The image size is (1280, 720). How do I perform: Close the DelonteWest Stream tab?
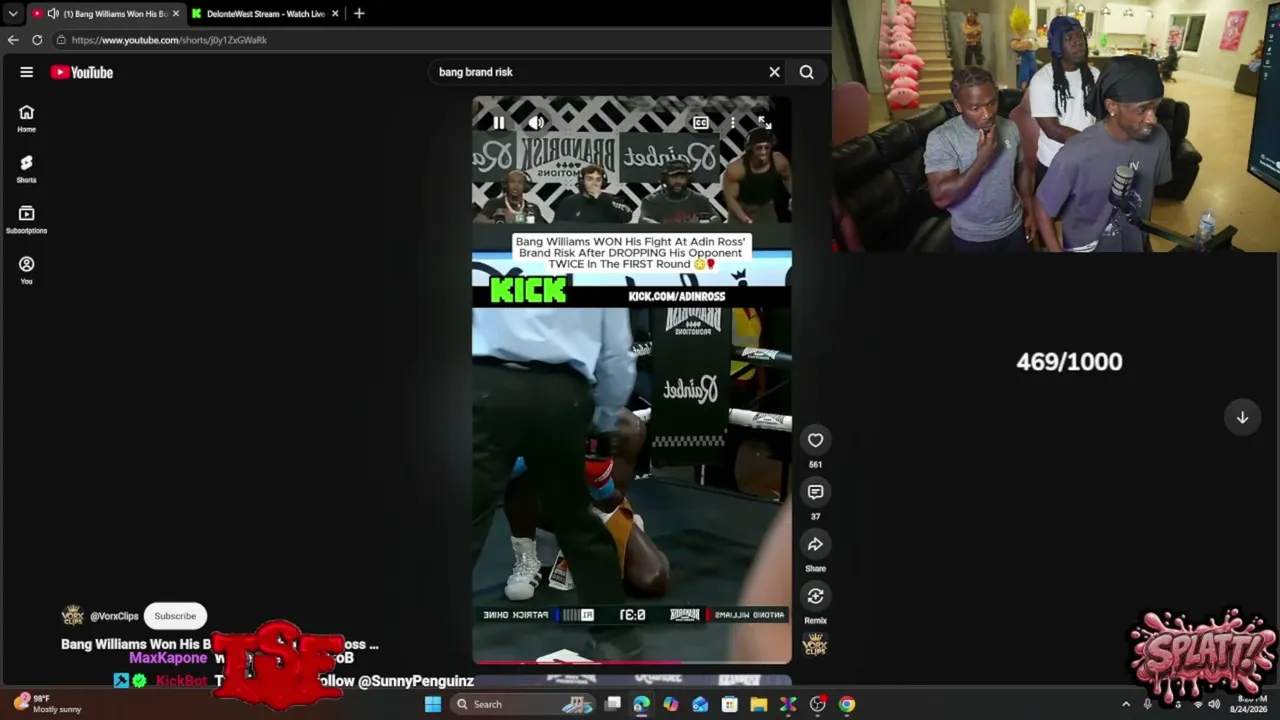point(335,14)
